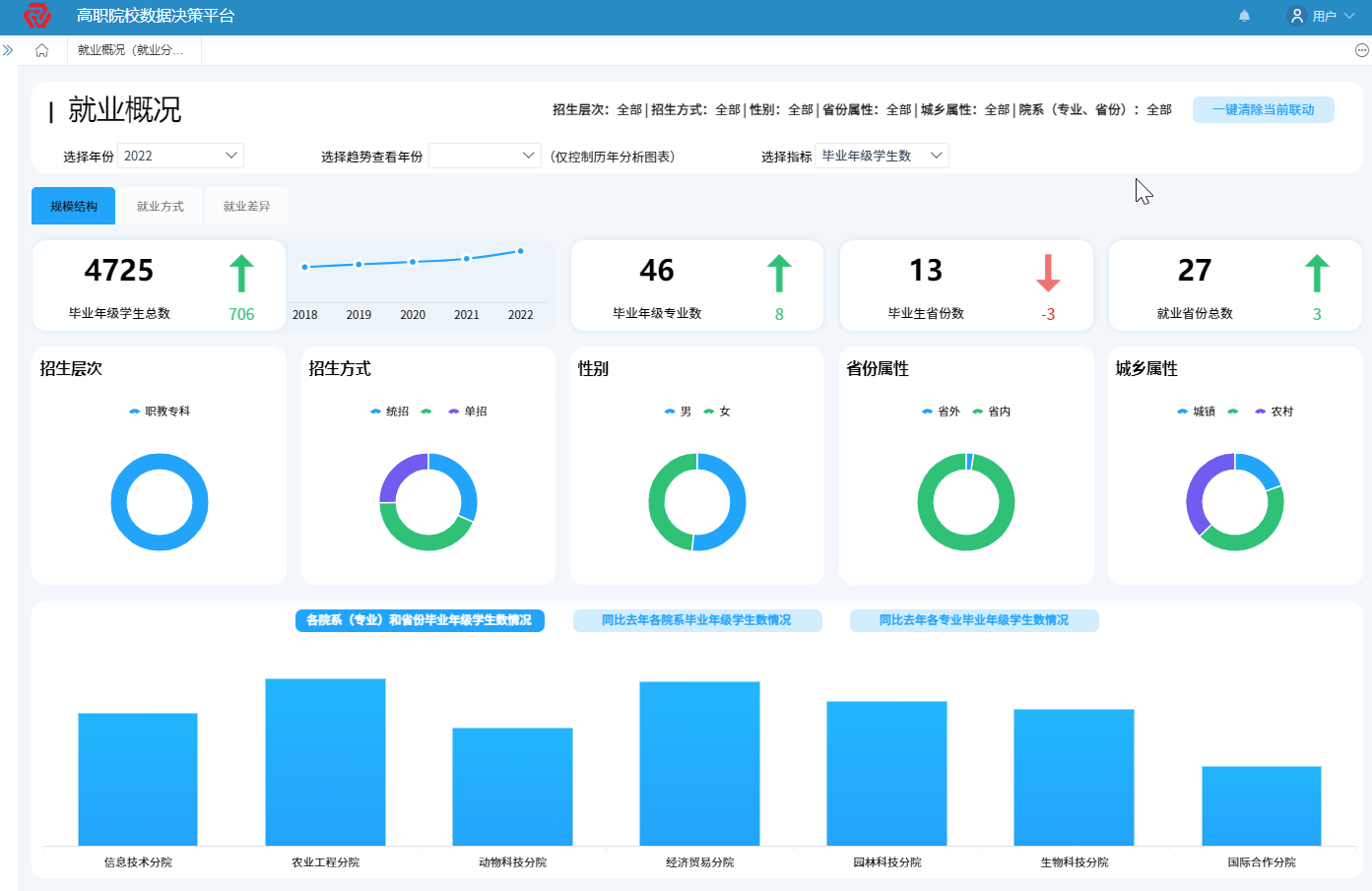The height and width of the screenshot is (891, 1372).
Task: Click green up arrow for graduate total
Action: point(241,274)
